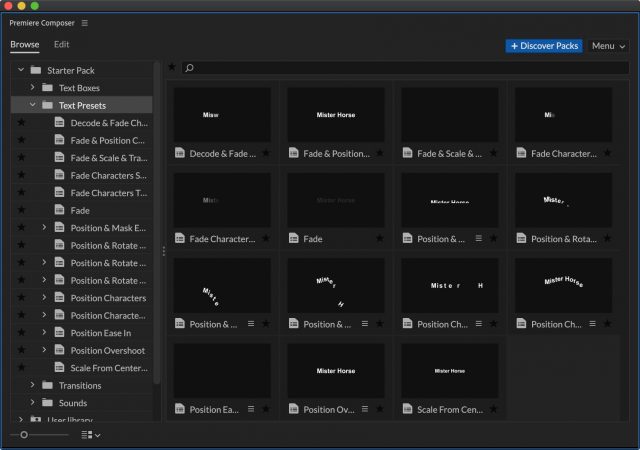Viewport: 640px width, 450px height.
Task: Click the Premiere Composer panel hamburger menu
Action: pos(85,23)
